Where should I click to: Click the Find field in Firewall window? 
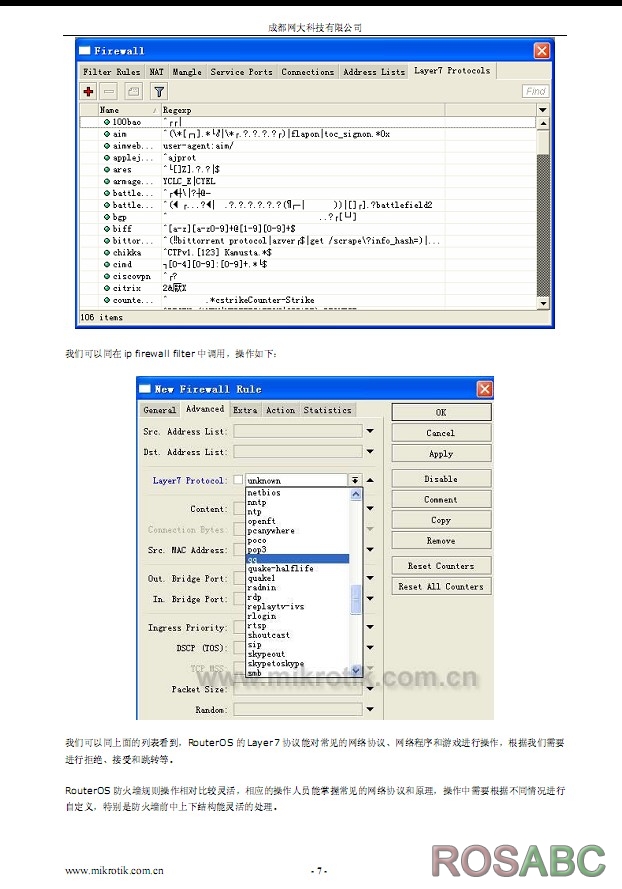535,91
